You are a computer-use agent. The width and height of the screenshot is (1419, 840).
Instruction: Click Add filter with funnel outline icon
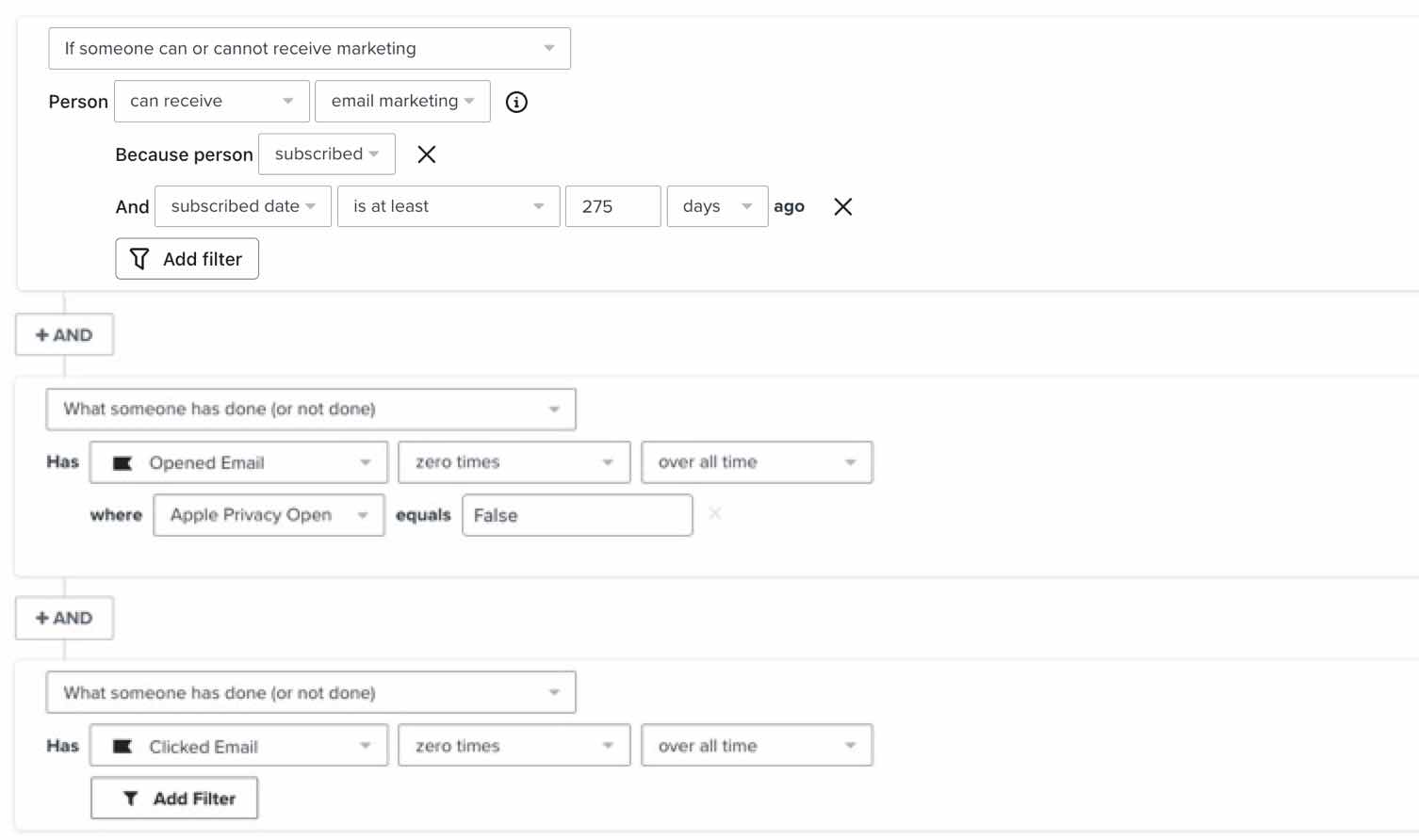tap(187, 259)
